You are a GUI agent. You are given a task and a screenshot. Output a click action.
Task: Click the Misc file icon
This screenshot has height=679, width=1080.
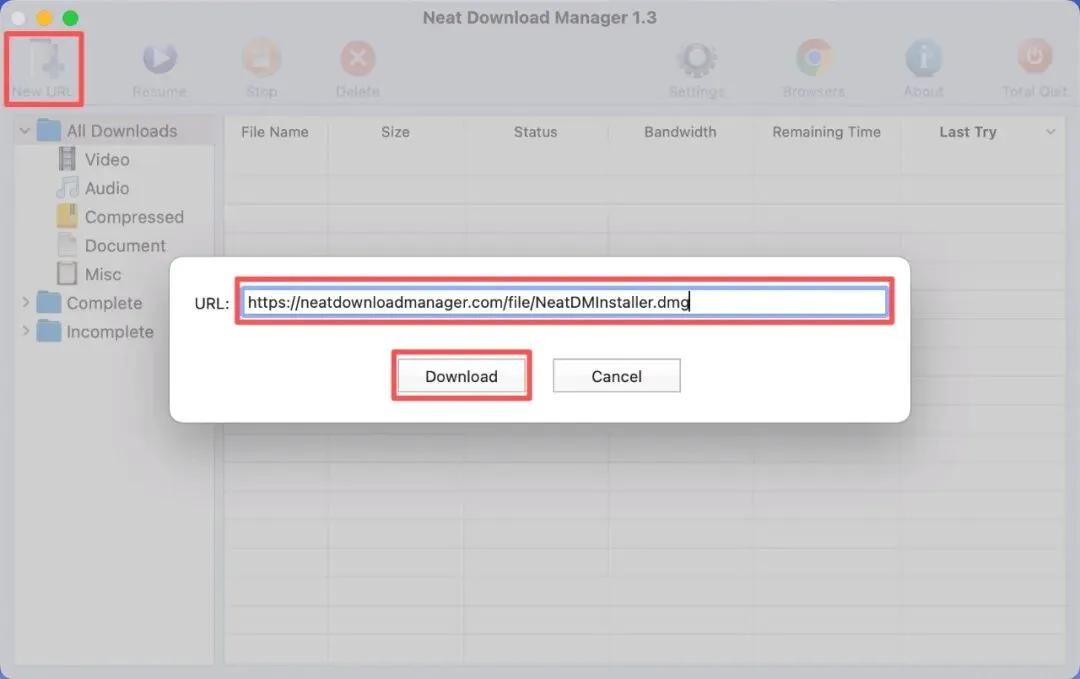pyautogui.click(x=67, y=273)
